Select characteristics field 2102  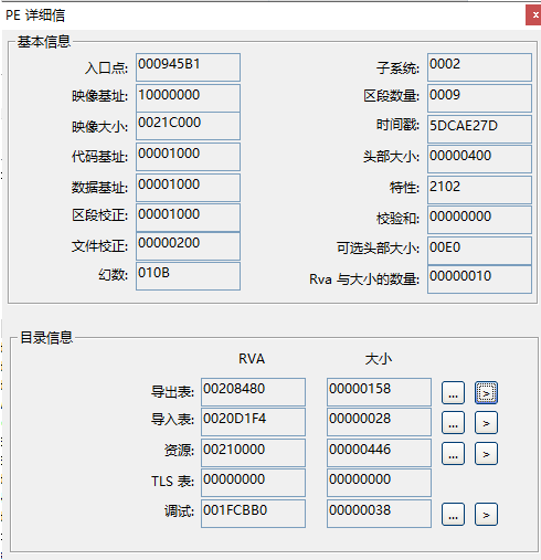[x=480, y=190]
